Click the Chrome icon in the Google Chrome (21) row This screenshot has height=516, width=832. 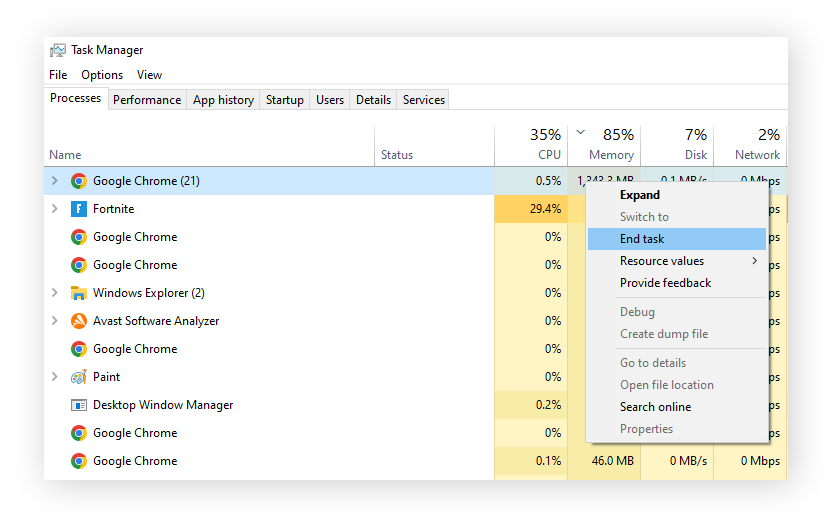point(79,181)
